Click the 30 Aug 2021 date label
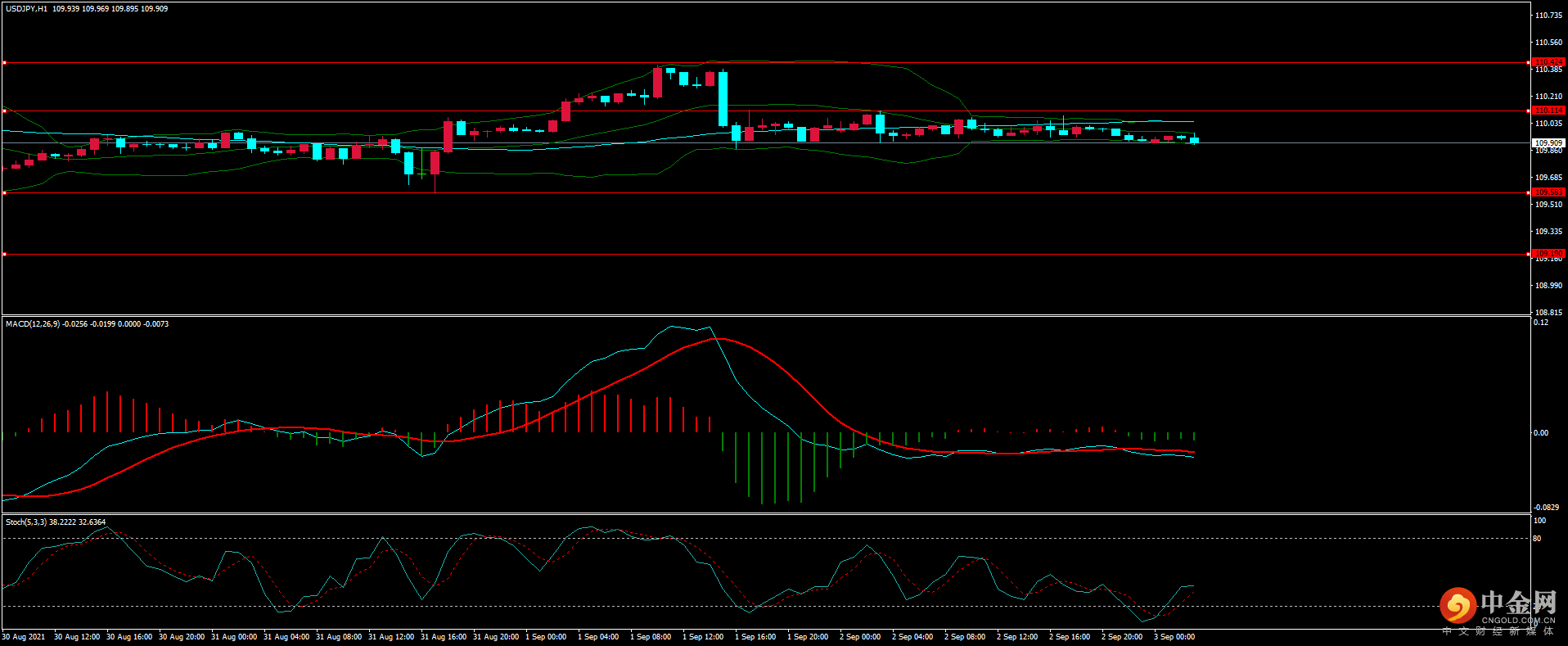The width and height of the screenshot is (1568, 646). [x=24, y=637]
